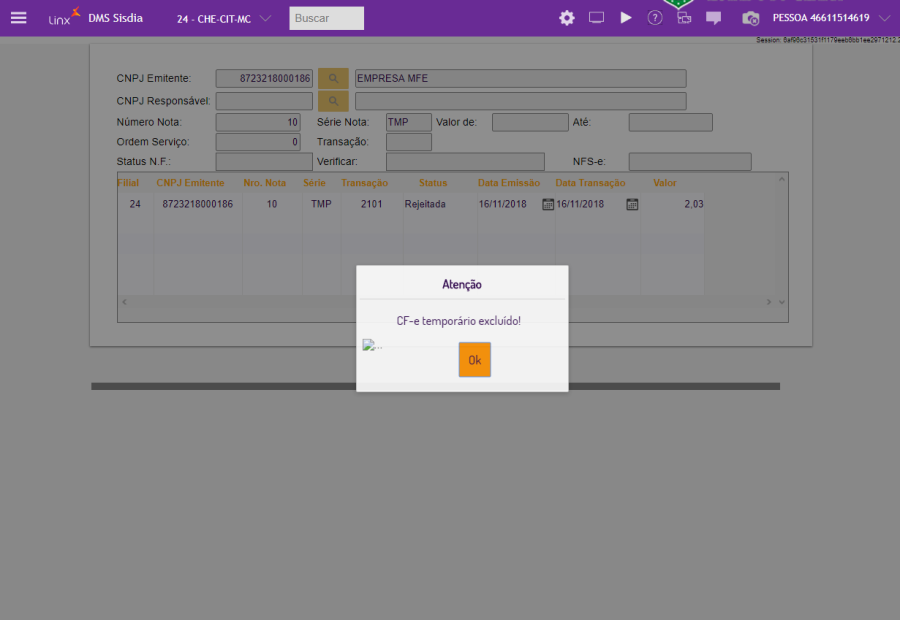Click the Valor column header
Image resolution: width=900 pixels, height=620 pixels.
coord(665,183)
